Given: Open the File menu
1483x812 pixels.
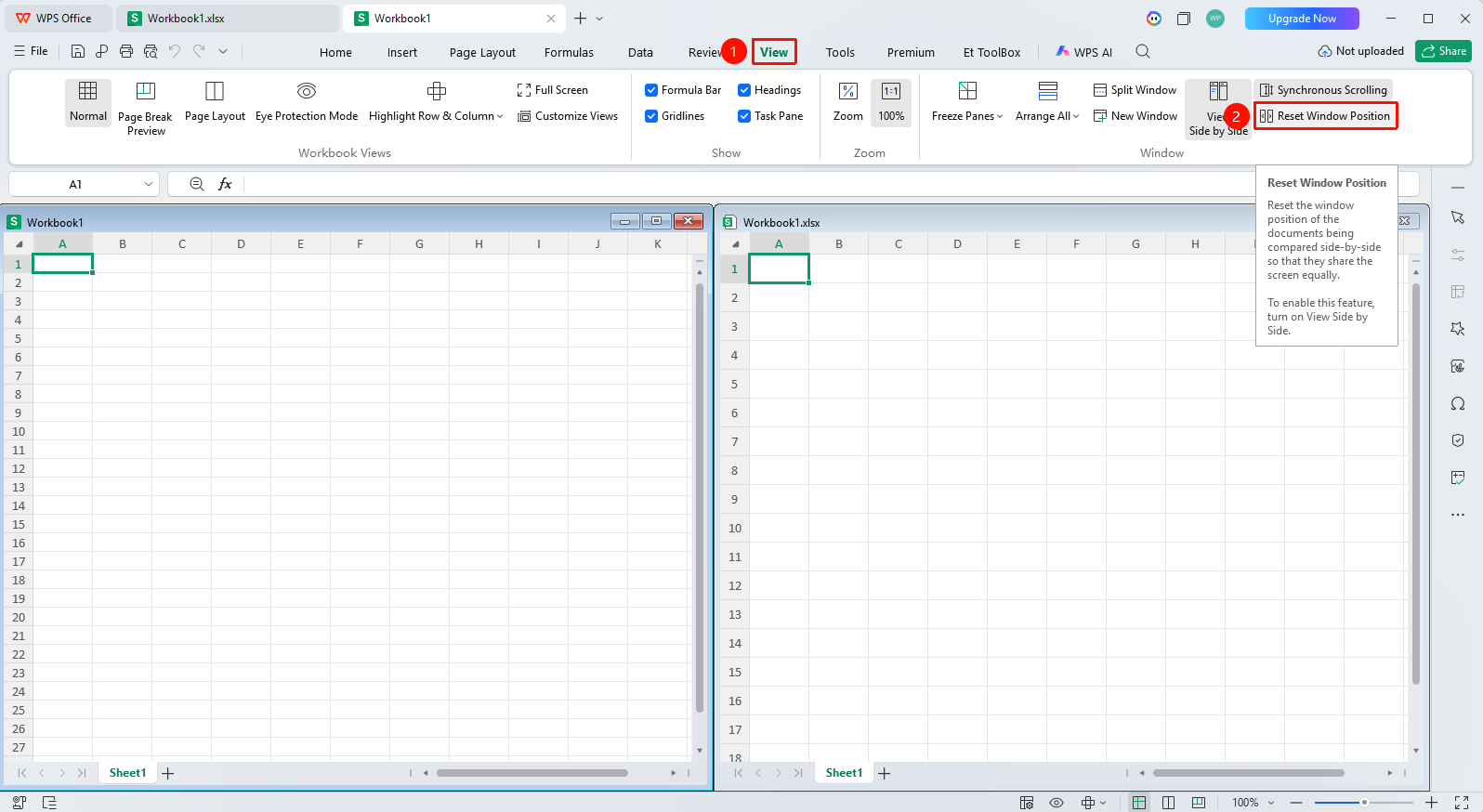Looking at the screenshot, I should 31,51.
